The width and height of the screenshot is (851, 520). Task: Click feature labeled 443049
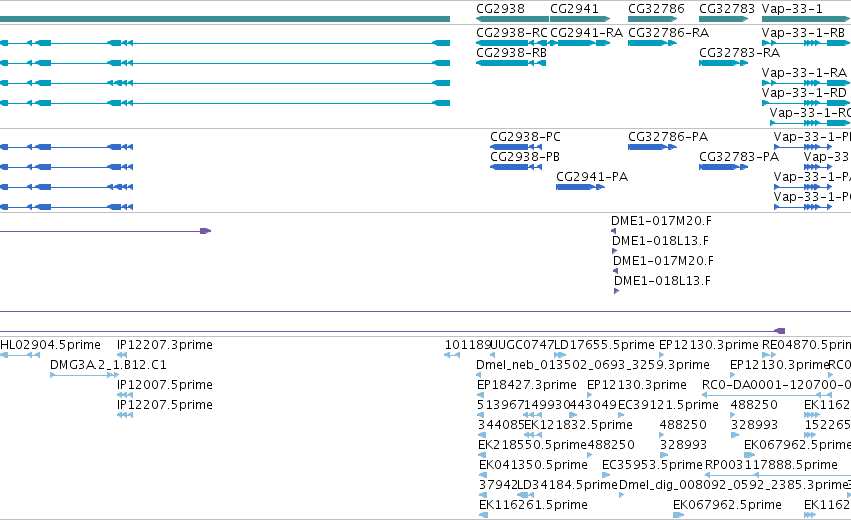[x=593, y=405]
